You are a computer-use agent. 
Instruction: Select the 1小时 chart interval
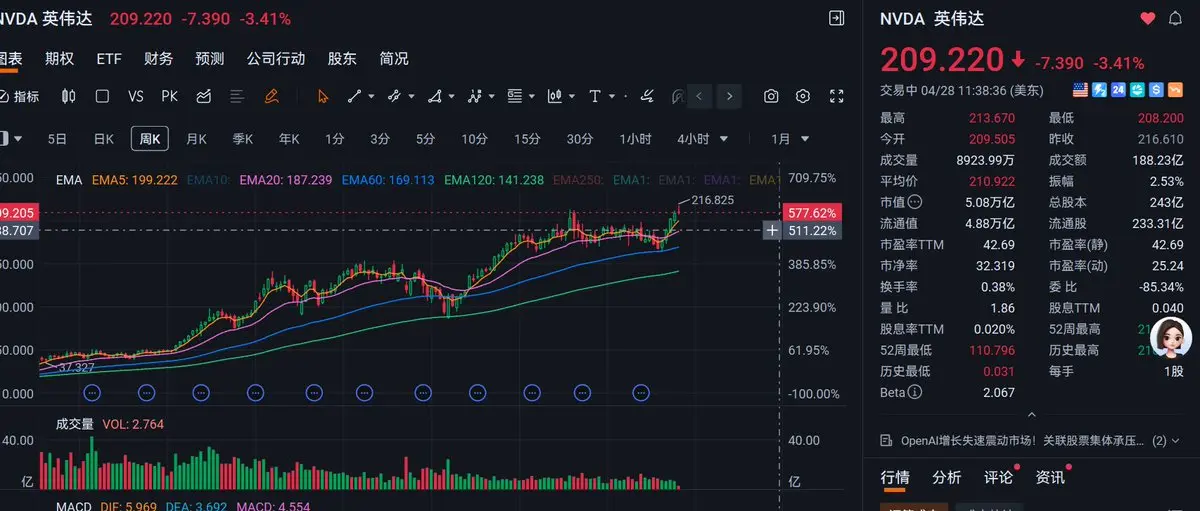635,139
